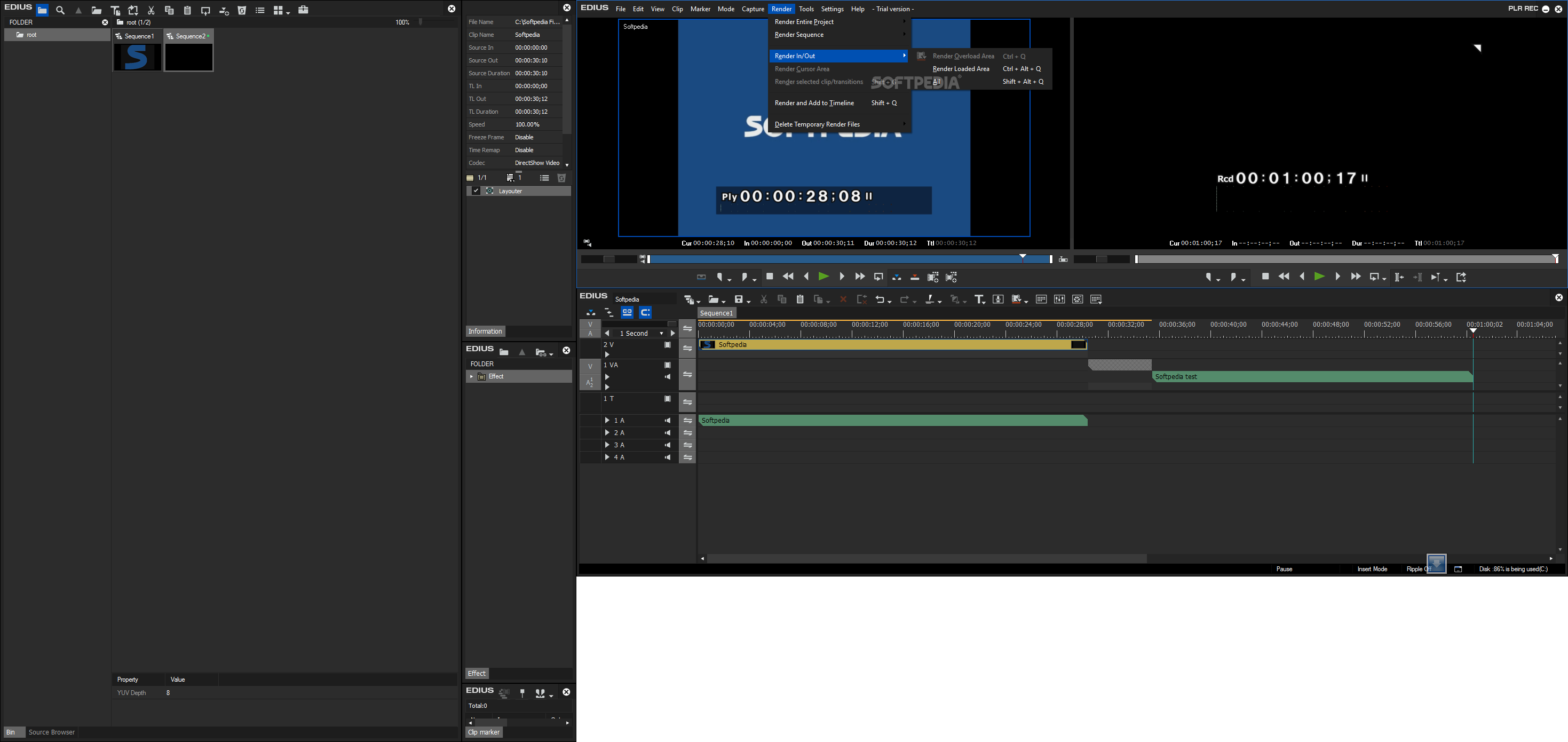This screenshot has width=1568, height=742.
Task: Click the scissors Cut icon in Bin toolbar
Action: click(x=152, y=10)
